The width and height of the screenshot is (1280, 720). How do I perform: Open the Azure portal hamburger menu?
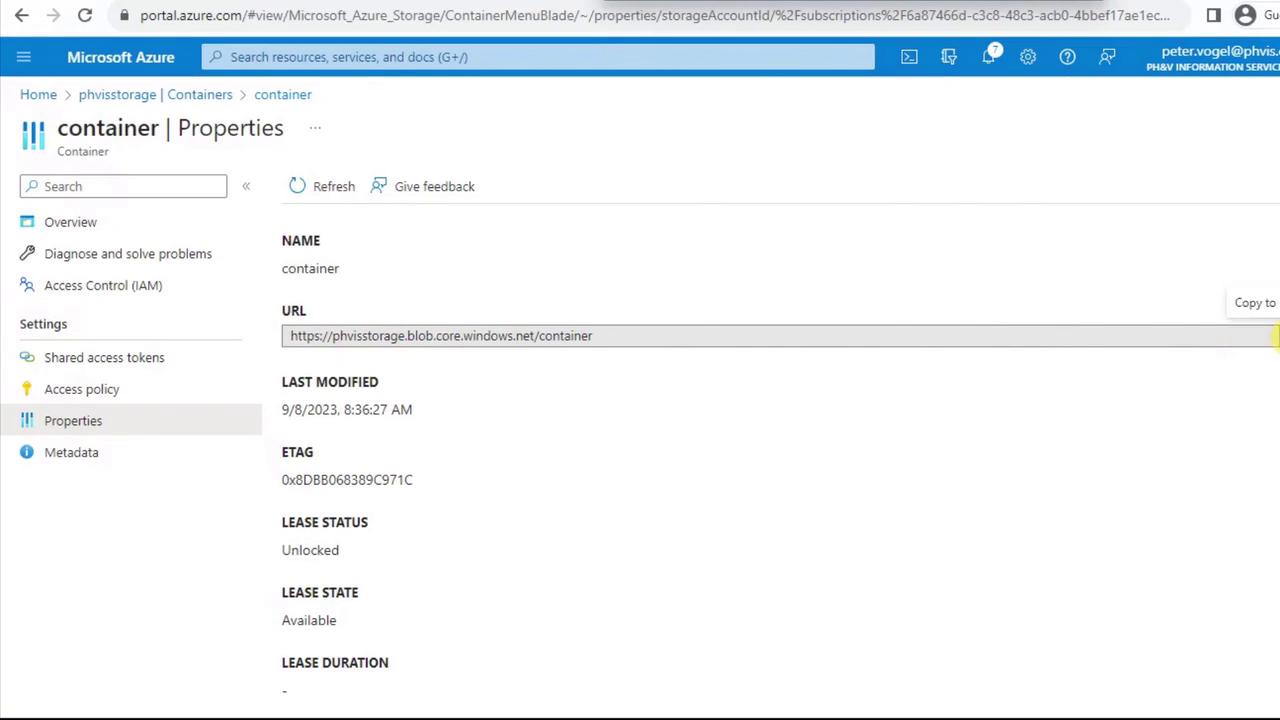pos(24,57)
